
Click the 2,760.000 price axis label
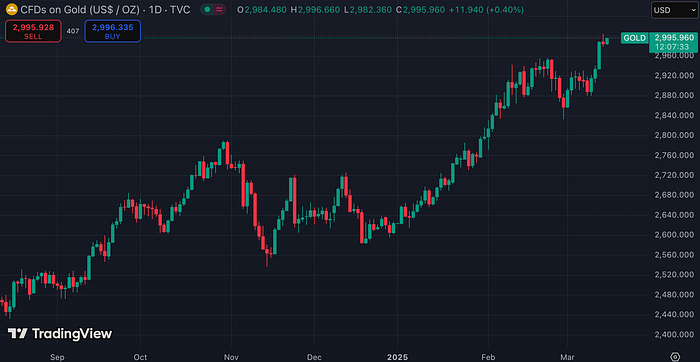673,155
